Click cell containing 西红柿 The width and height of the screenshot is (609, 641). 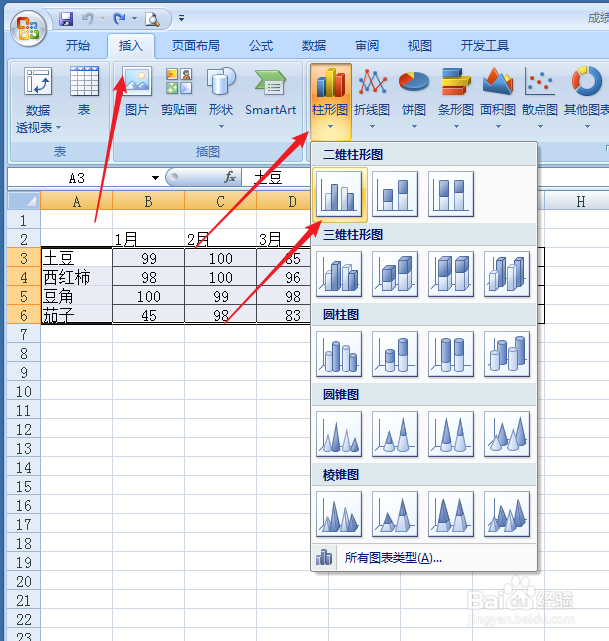click(76, 277)
